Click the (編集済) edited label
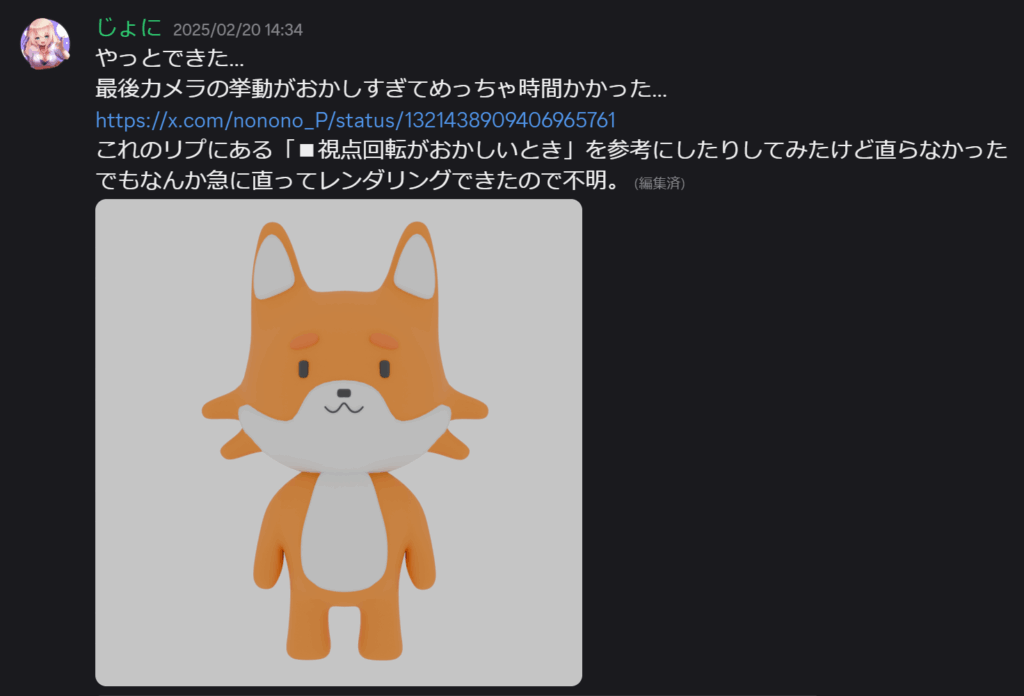1024x696 pixels. [659, 183]
